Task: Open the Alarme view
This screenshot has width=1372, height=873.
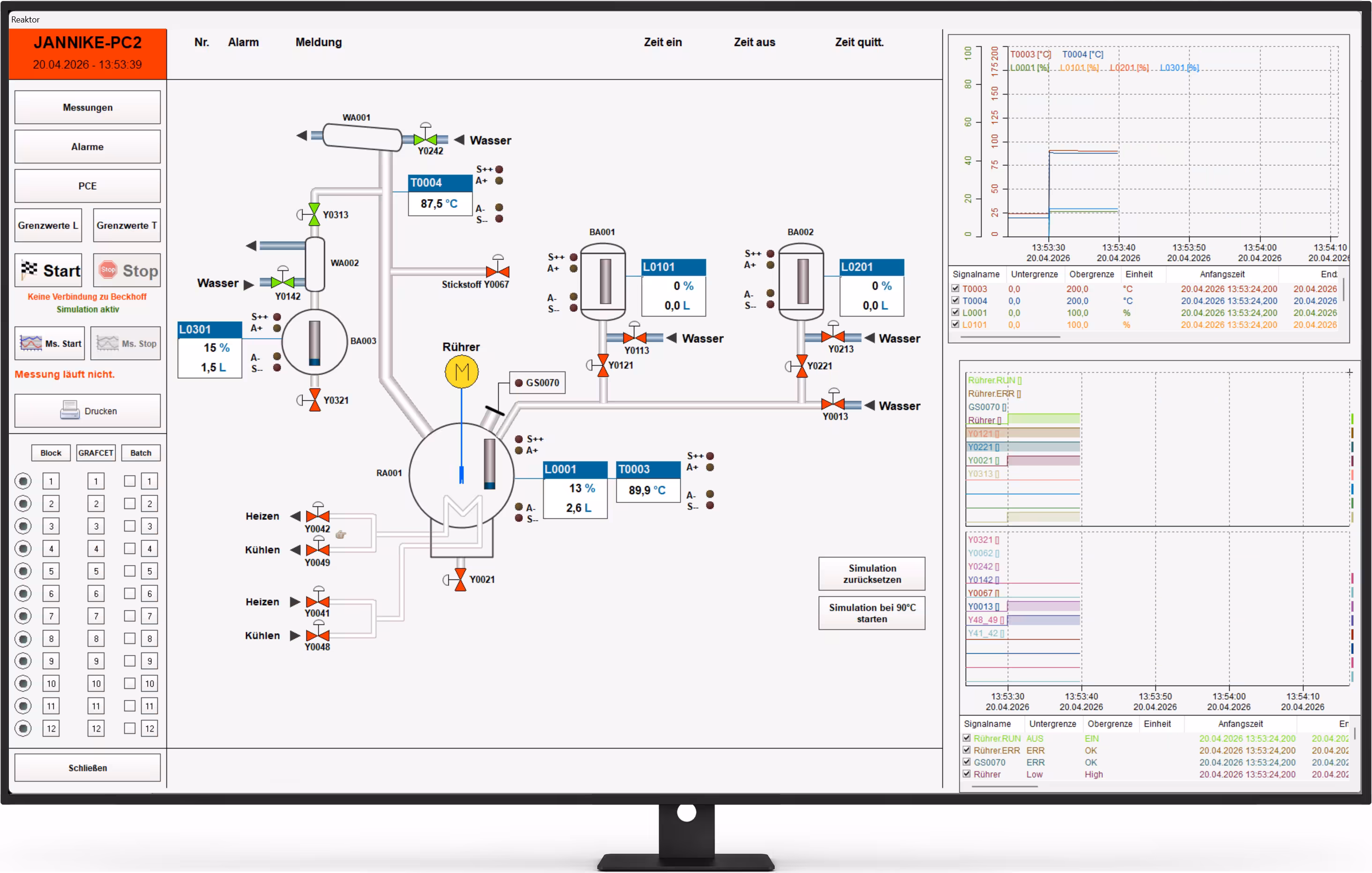Action: click(x=87, y=147)
